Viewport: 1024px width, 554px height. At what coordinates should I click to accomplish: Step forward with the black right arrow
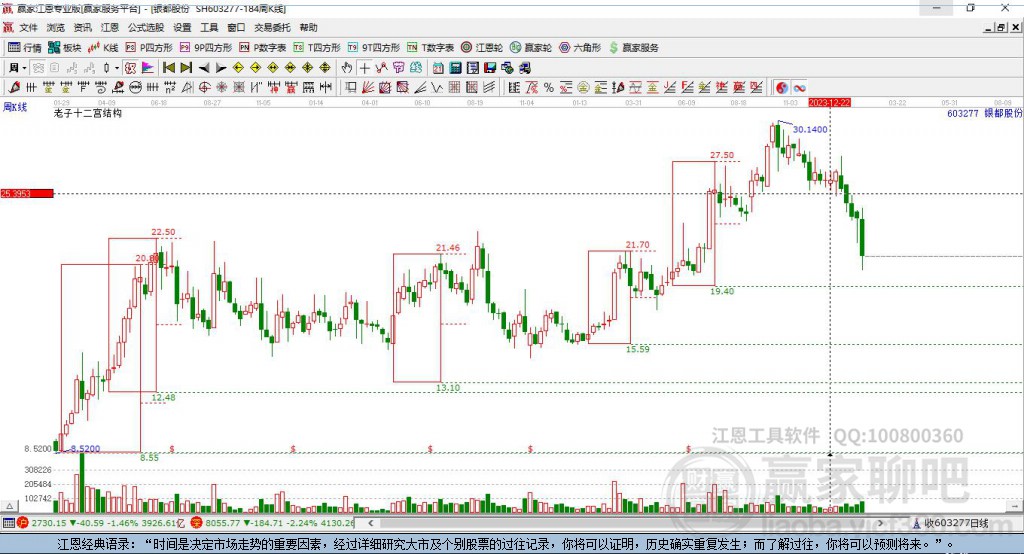[221, 68]
